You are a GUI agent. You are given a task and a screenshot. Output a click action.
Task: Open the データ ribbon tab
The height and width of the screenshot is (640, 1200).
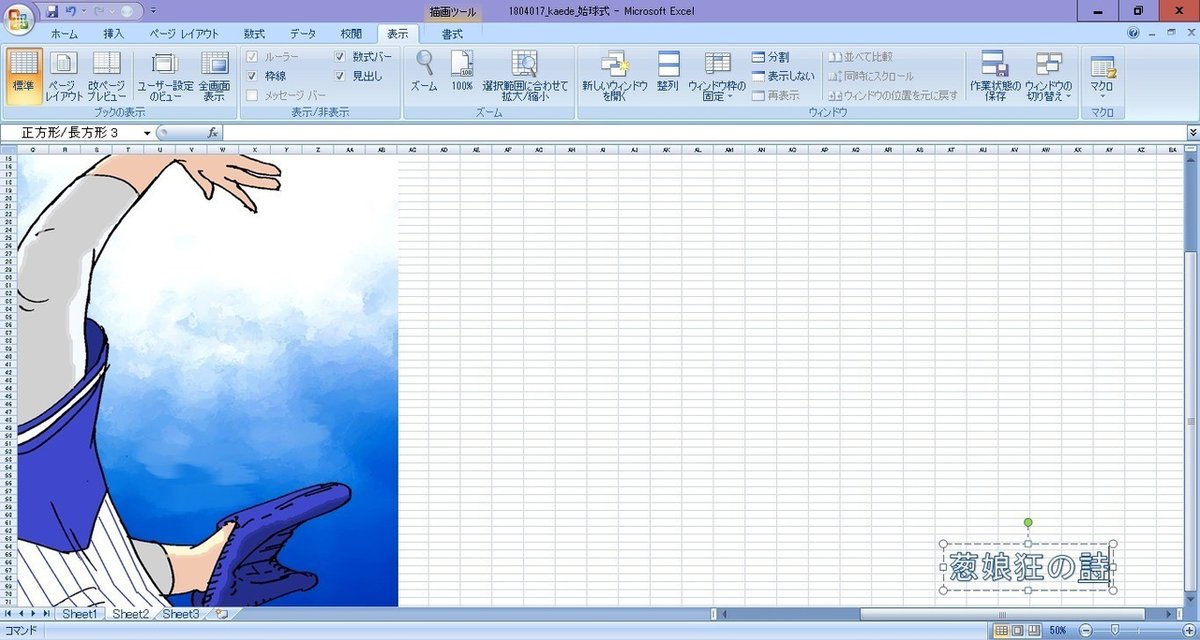pyautogui.click(x=303, y=34)
